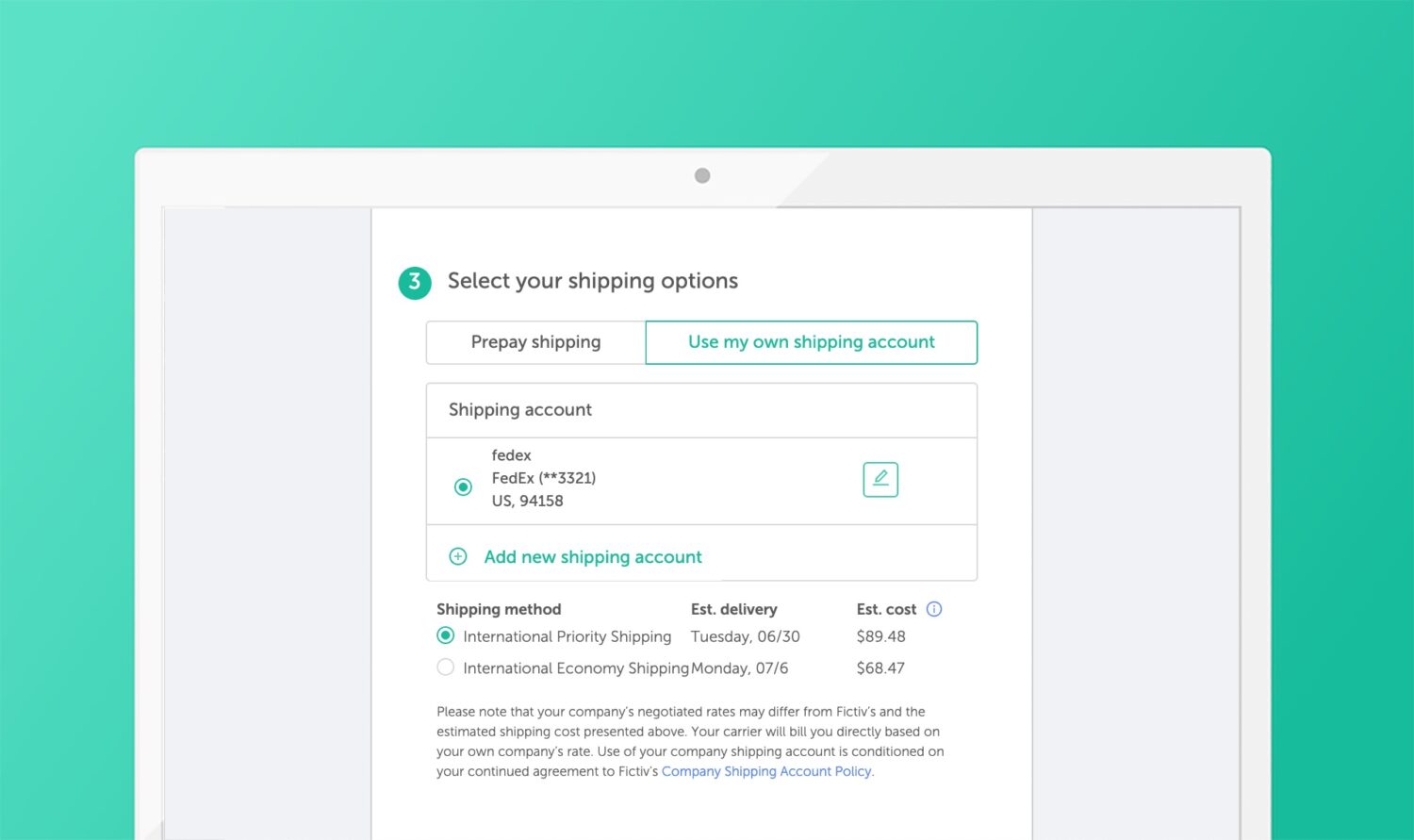
Task: Choose the International Priority Shipping radio button
Action: 446,635
